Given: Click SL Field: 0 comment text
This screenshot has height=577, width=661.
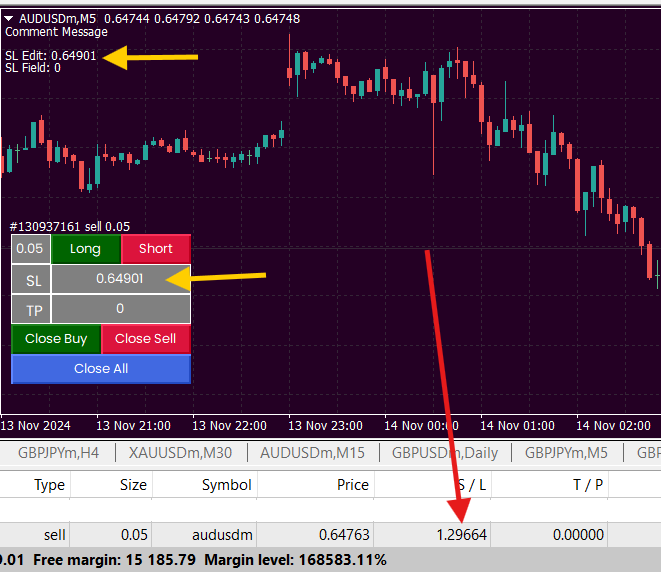Looking at the screenshot, I should pos(33,68).
